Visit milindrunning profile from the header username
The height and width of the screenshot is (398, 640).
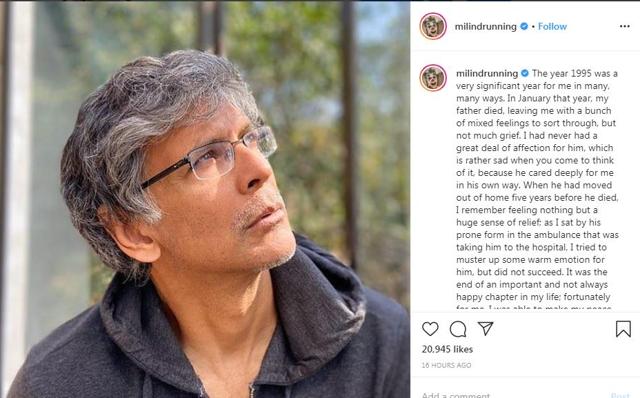tap(485, 27)
